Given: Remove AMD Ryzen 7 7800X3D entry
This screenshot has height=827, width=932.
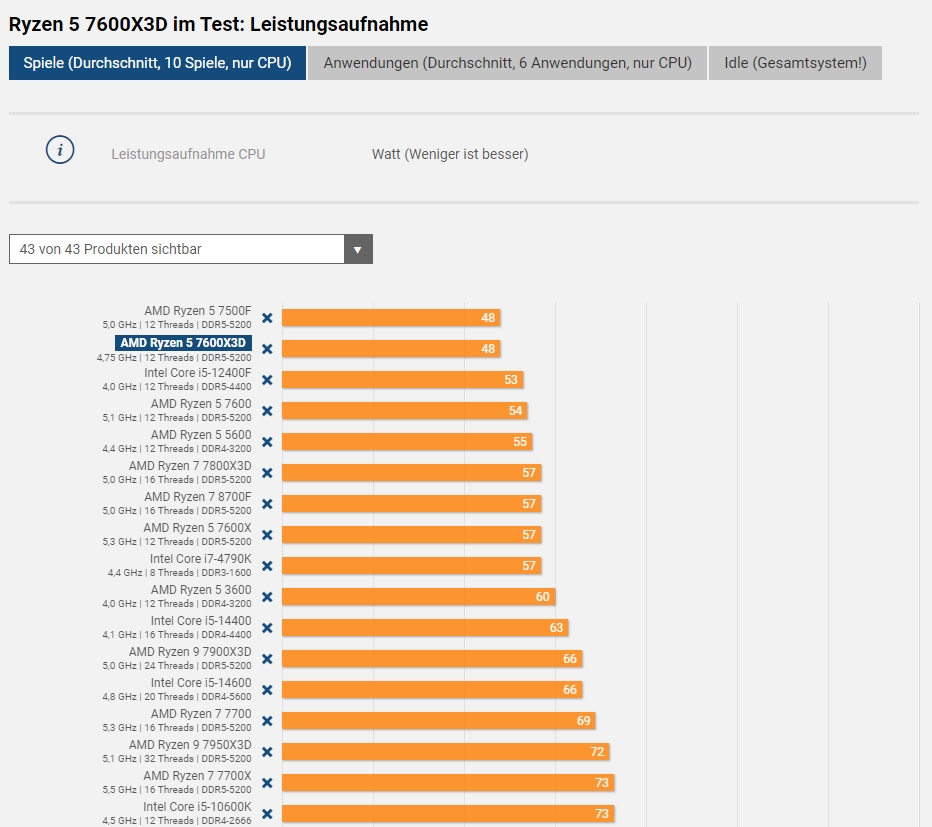Looking at the screenshot, I should coord(267,473).
